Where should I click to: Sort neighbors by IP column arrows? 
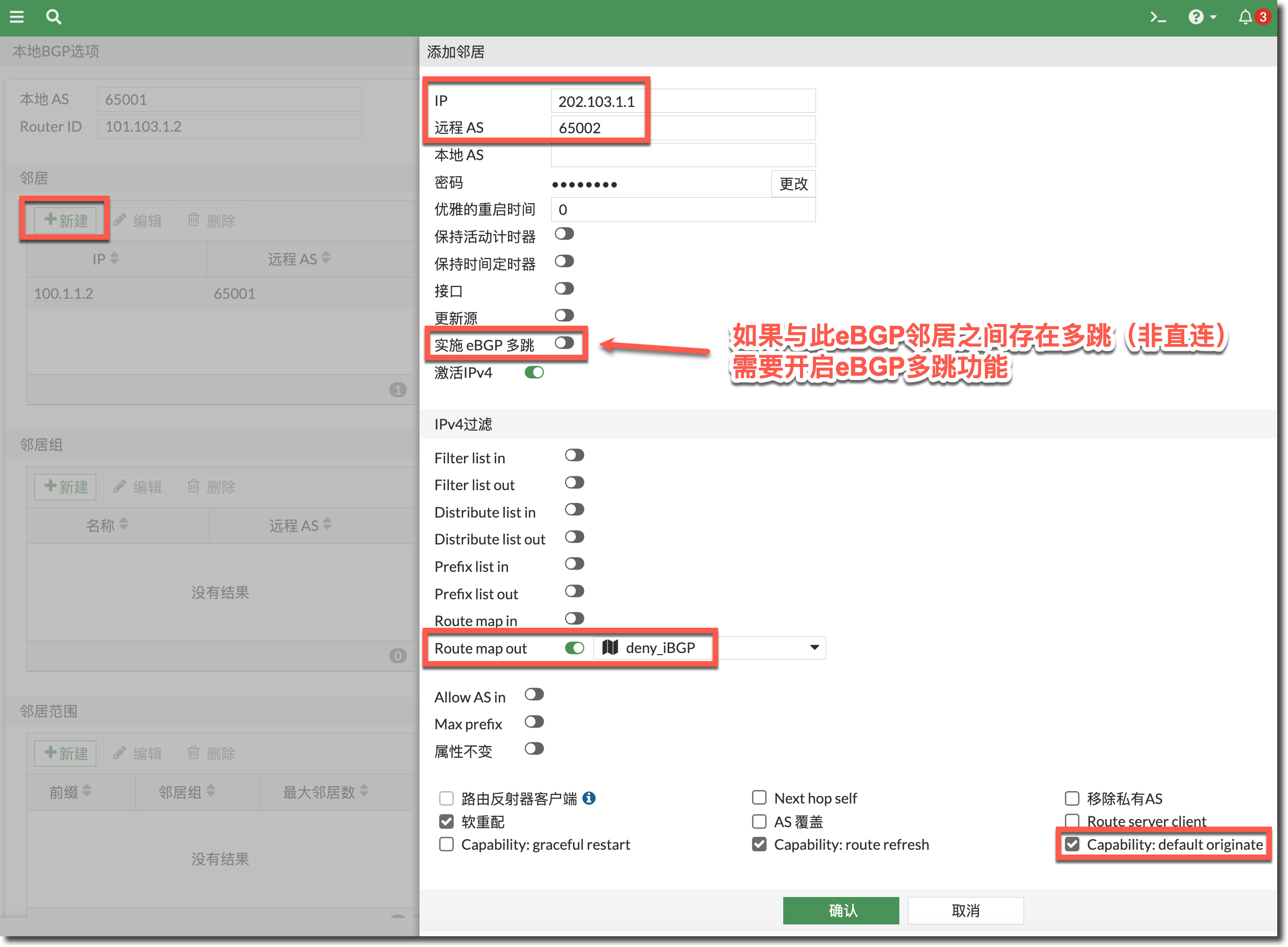click(x=115, y=258)
